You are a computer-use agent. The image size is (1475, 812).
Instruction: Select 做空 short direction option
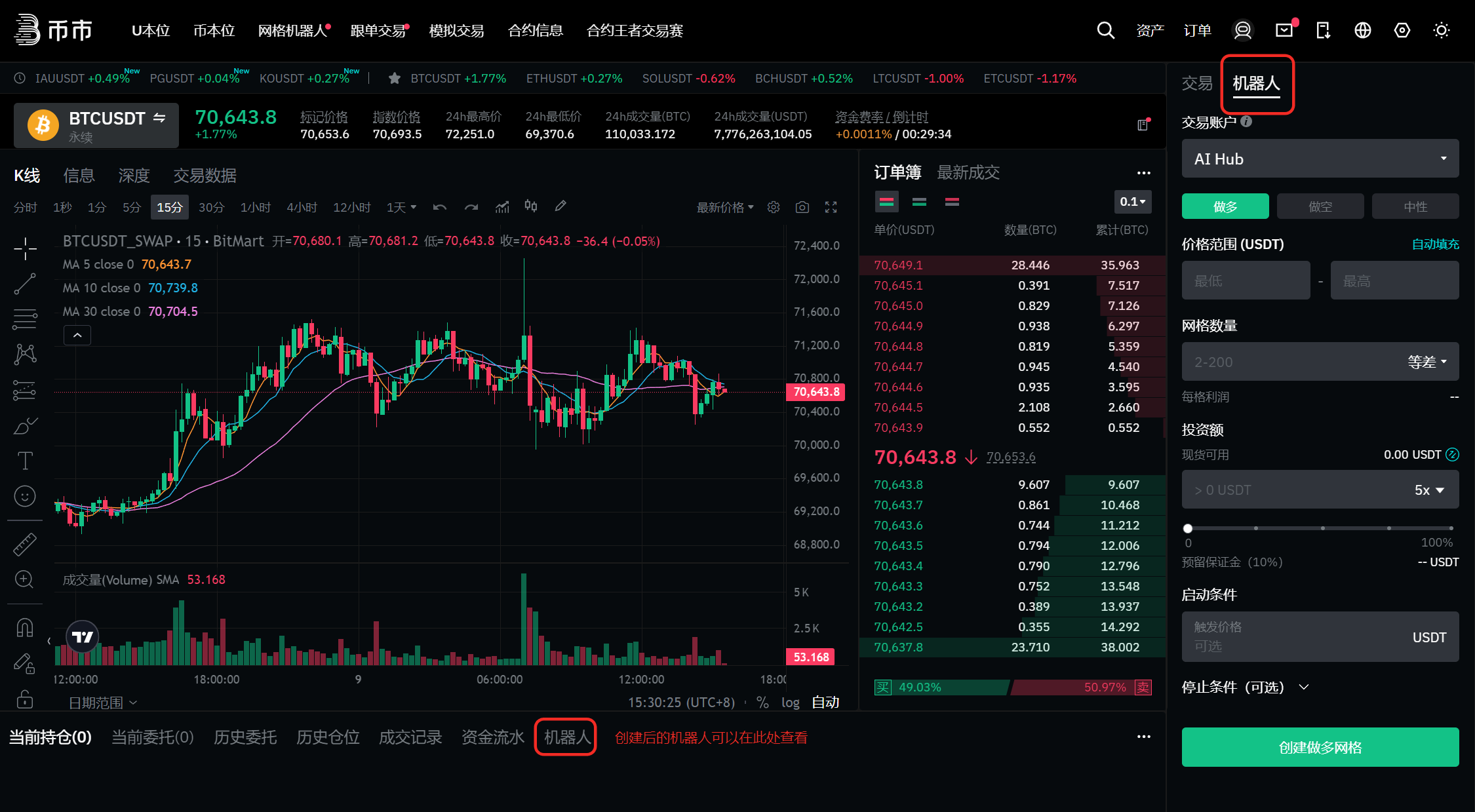pyautogui.click(x=1320, y=206)
